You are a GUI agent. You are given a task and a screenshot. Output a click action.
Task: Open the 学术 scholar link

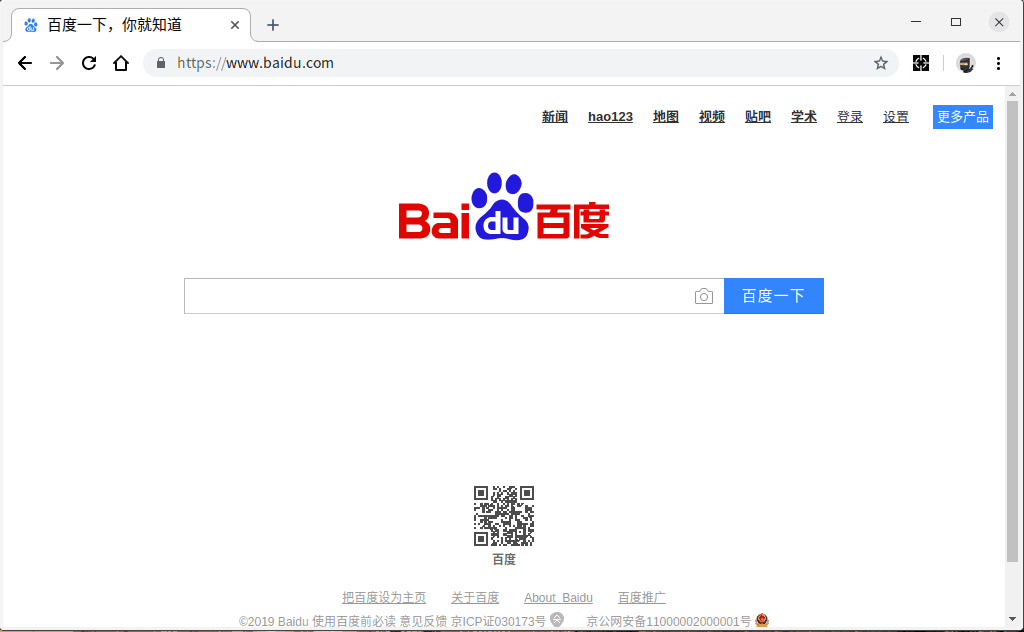803,117
